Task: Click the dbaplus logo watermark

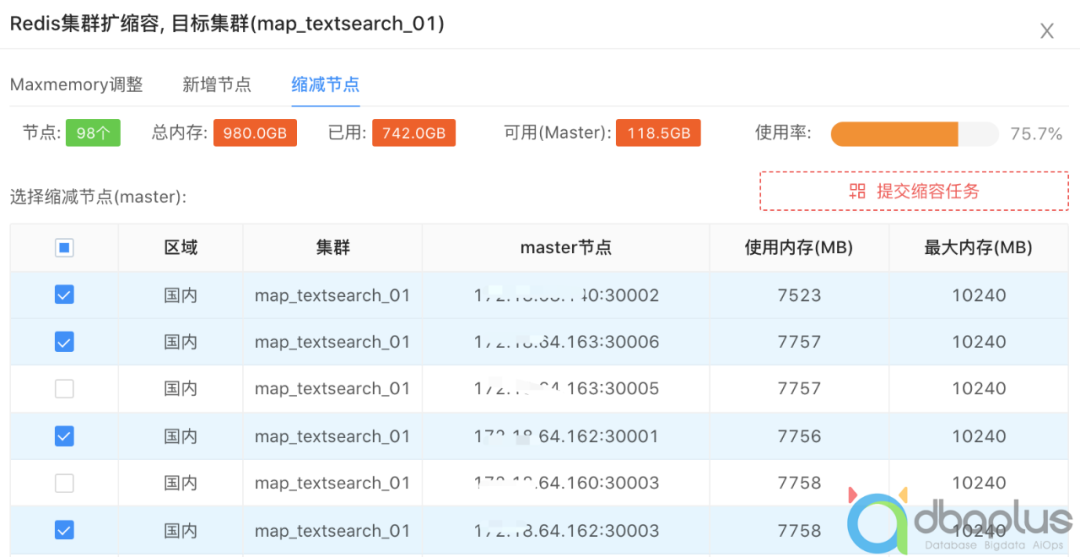Action: click(959, 521)
